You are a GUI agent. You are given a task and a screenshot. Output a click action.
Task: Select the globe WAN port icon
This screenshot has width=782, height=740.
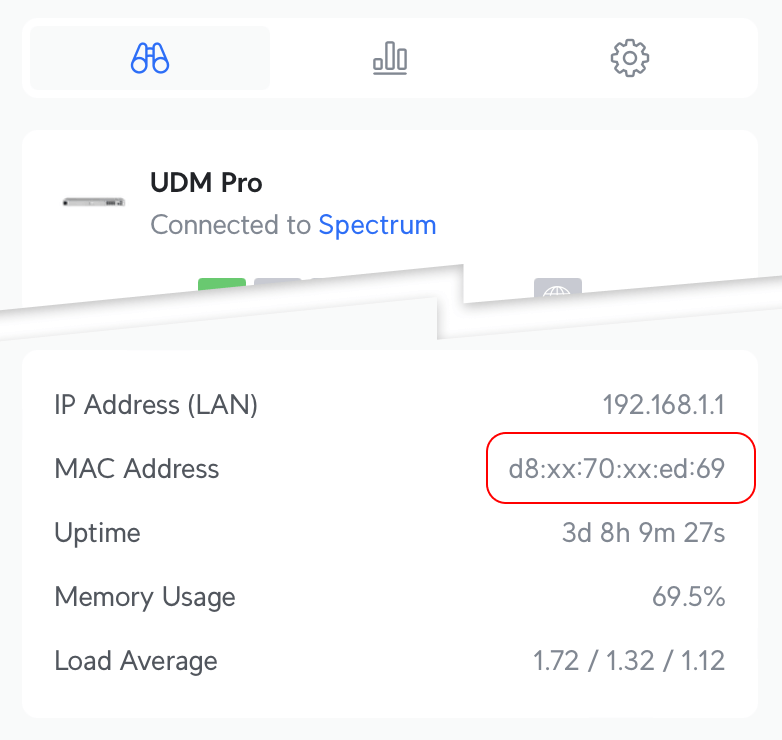tap(558, 290)
